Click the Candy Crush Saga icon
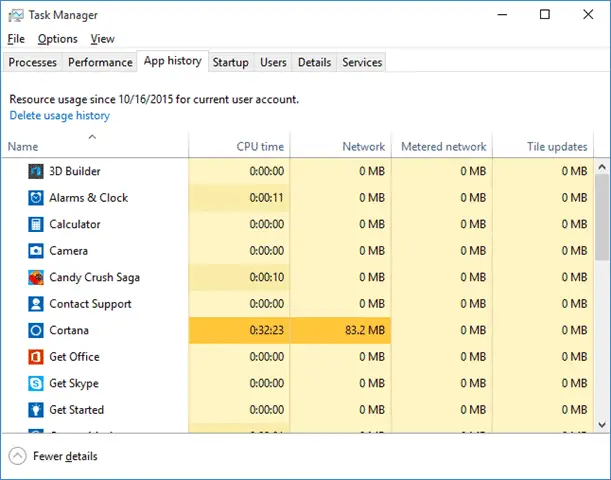 point(36,277)
